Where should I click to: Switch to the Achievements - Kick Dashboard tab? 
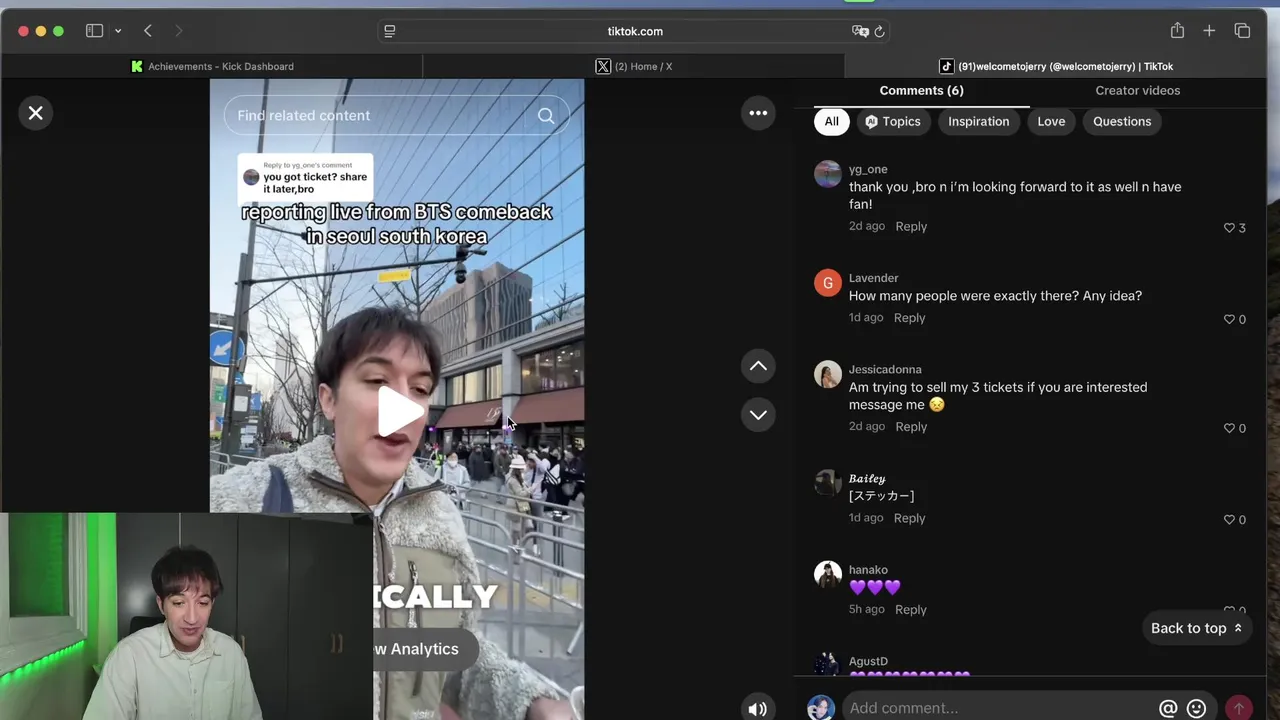coord(212,66)
